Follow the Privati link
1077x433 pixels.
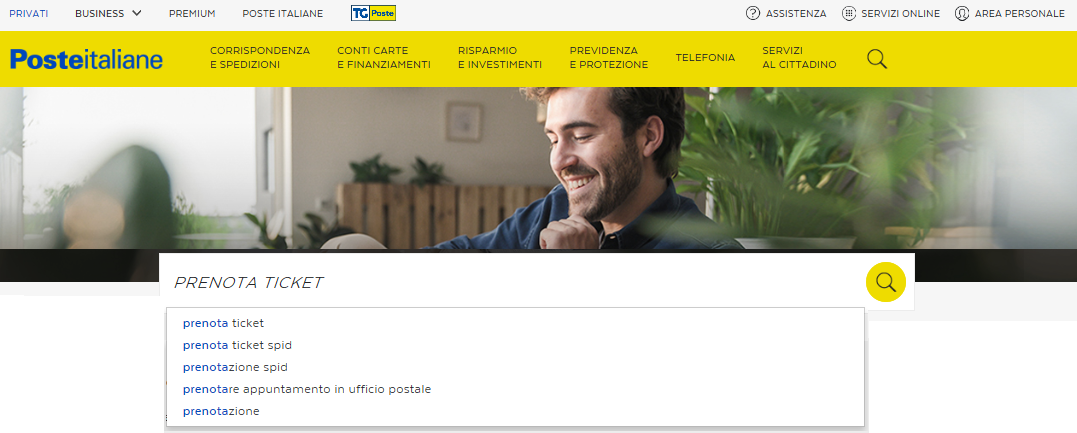pos(29,13)
